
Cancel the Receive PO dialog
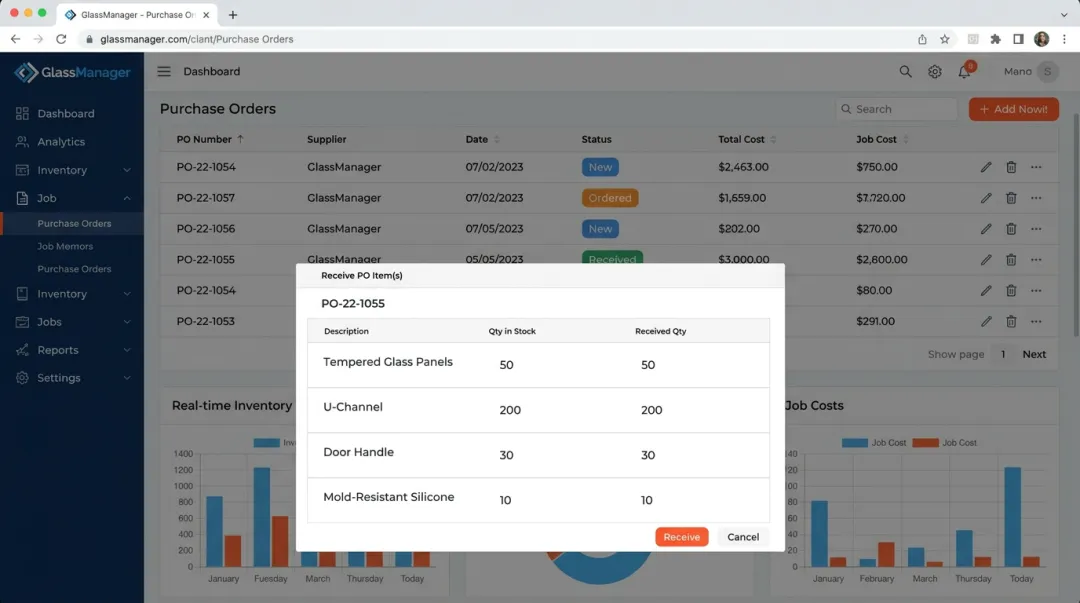[x=742, y=537]
